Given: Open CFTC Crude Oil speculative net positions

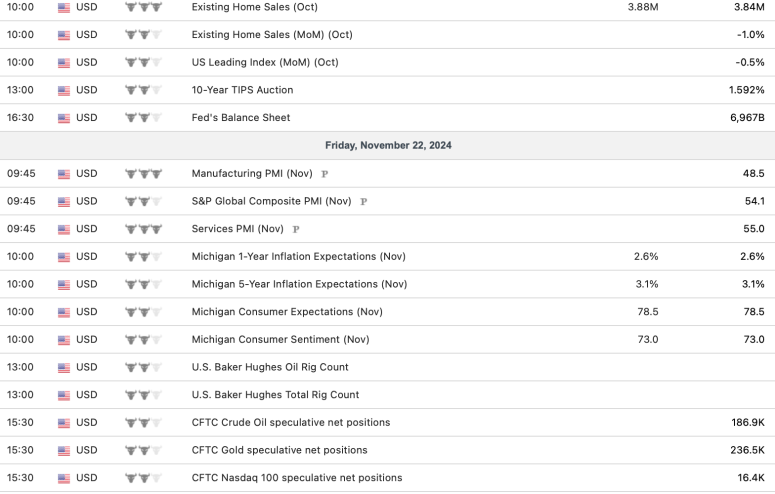Looking at the screenshot, I should click(290, 422).
